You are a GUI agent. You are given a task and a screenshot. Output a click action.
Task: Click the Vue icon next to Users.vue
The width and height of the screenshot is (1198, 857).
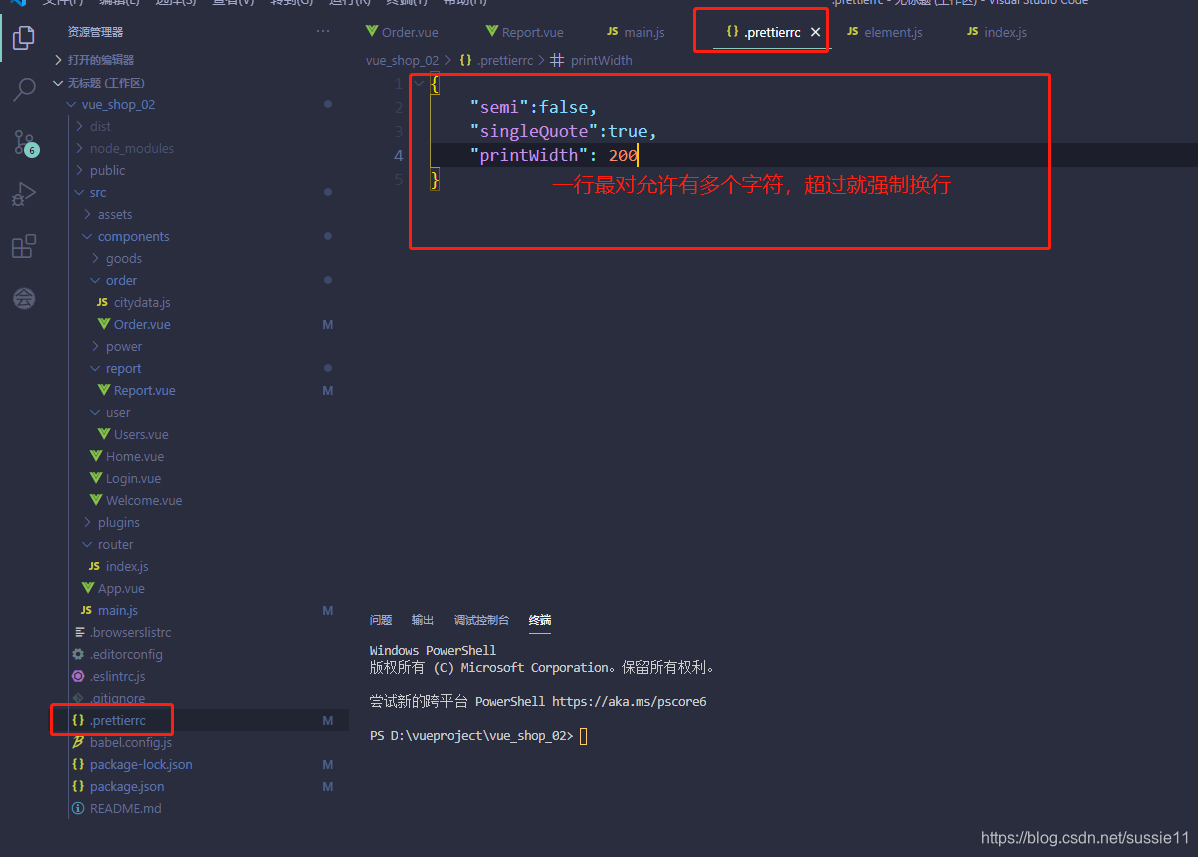[x=104, y=434]
